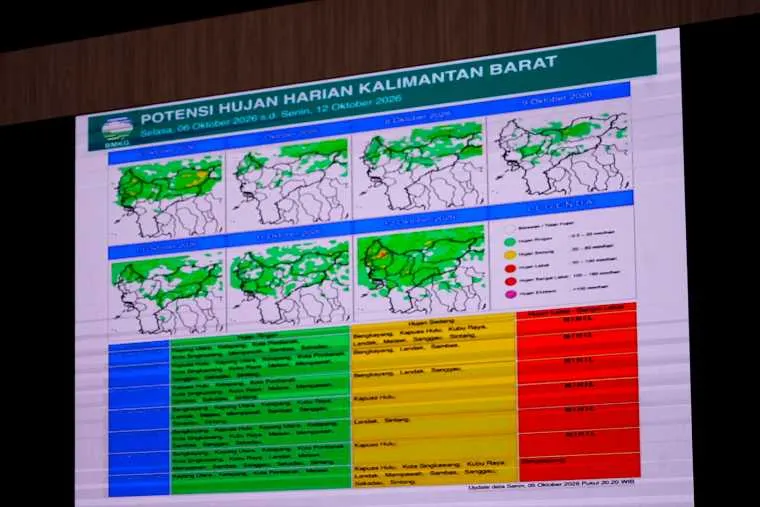
Task: Open the 9 Oktober 2026 rainfall map
Action: click(559, 153)
